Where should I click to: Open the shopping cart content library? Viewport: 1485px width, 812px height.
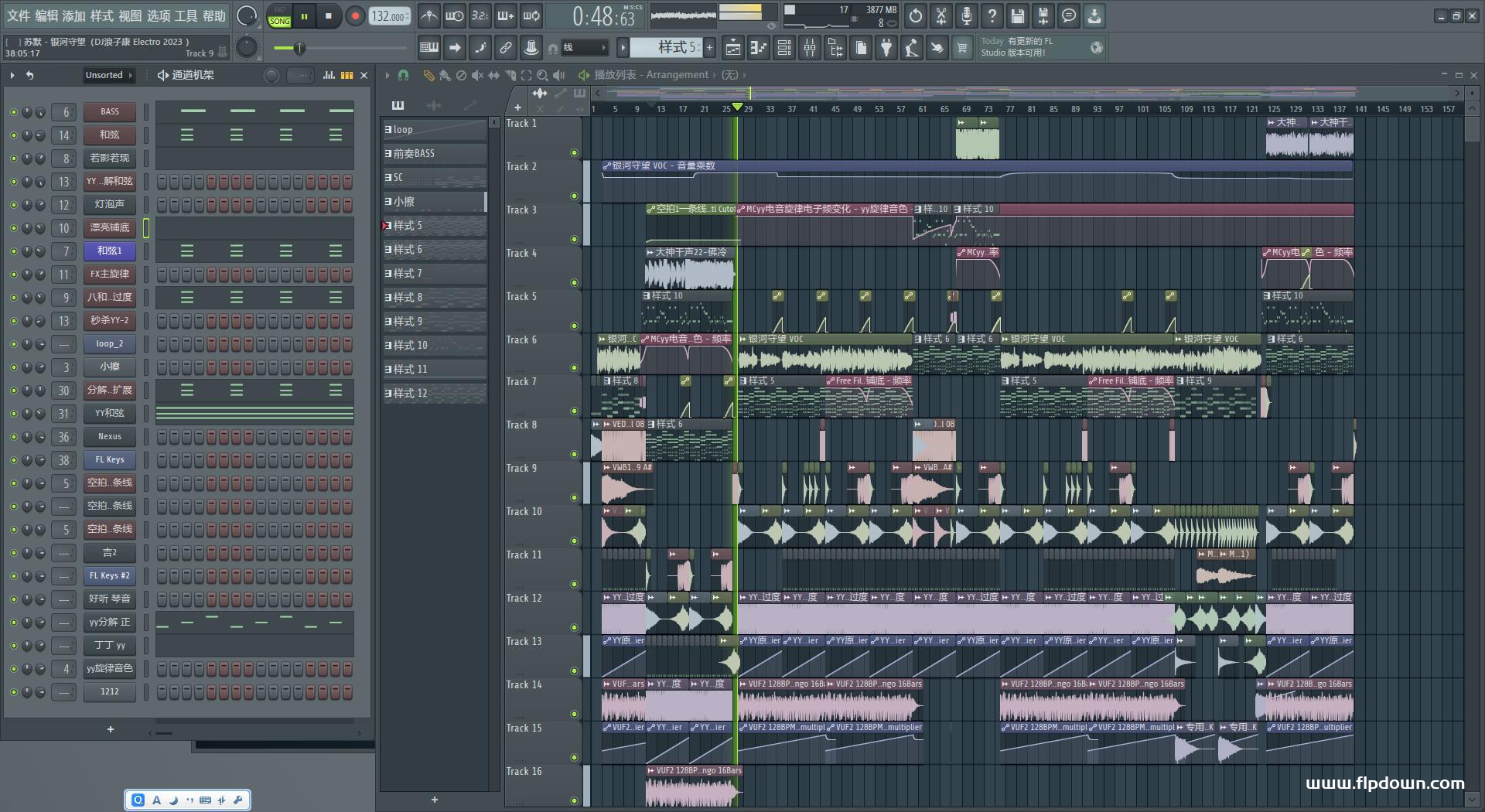[962, 48]
